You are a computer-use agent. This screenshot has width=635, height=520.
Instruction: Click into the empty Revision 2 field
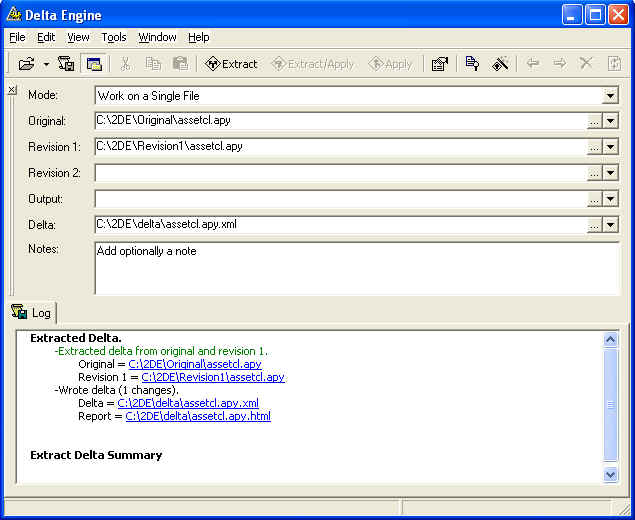tap(340, 173)
